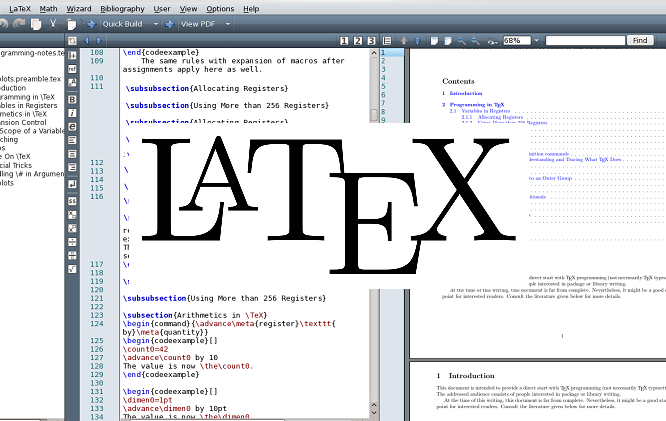Zoom out PDF with second magnifier

pyautogui.click(x=475, y=41)
